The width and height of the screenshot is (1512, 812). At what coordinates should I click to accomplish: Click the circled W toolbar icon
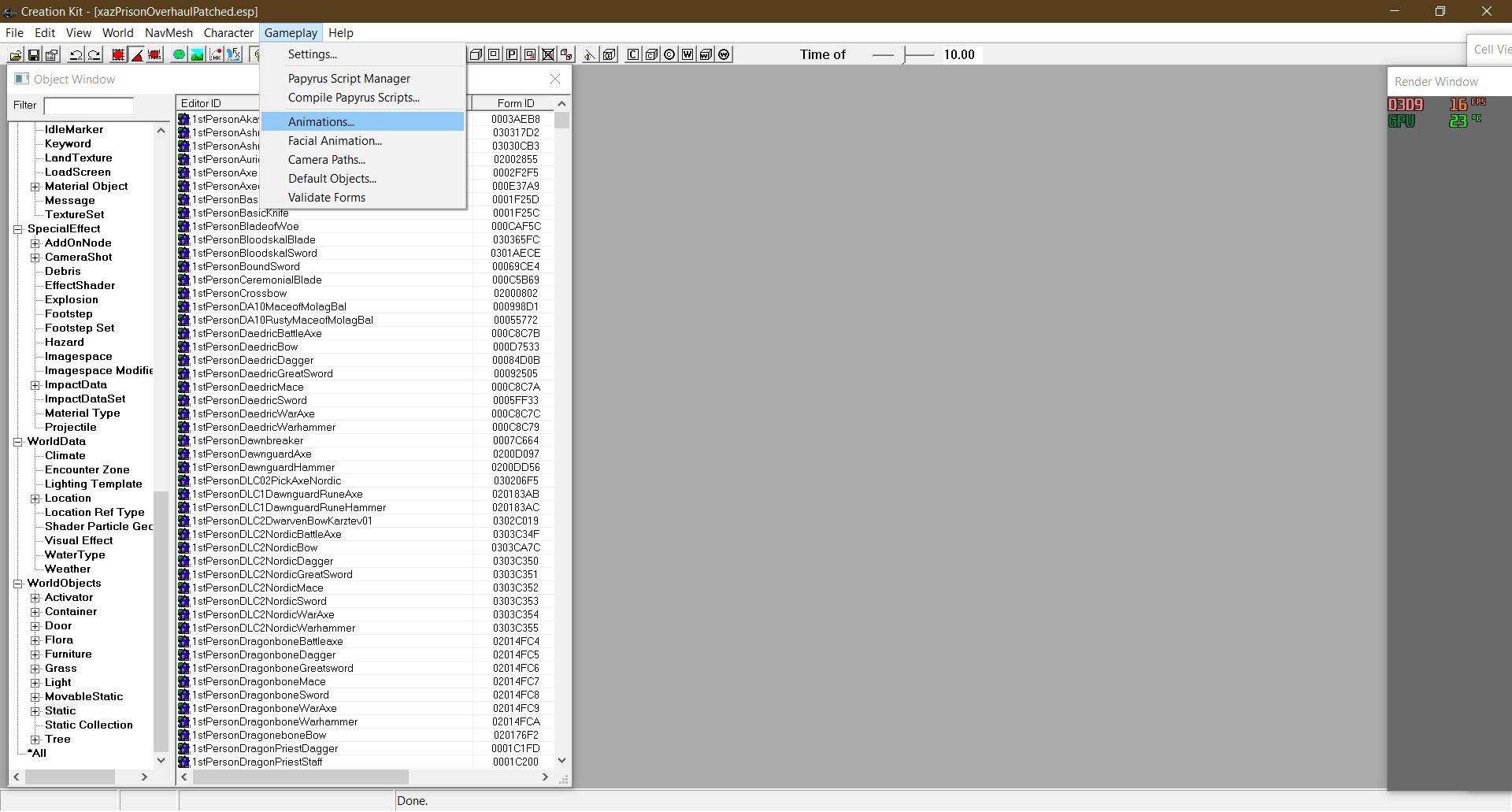point(724,54)
